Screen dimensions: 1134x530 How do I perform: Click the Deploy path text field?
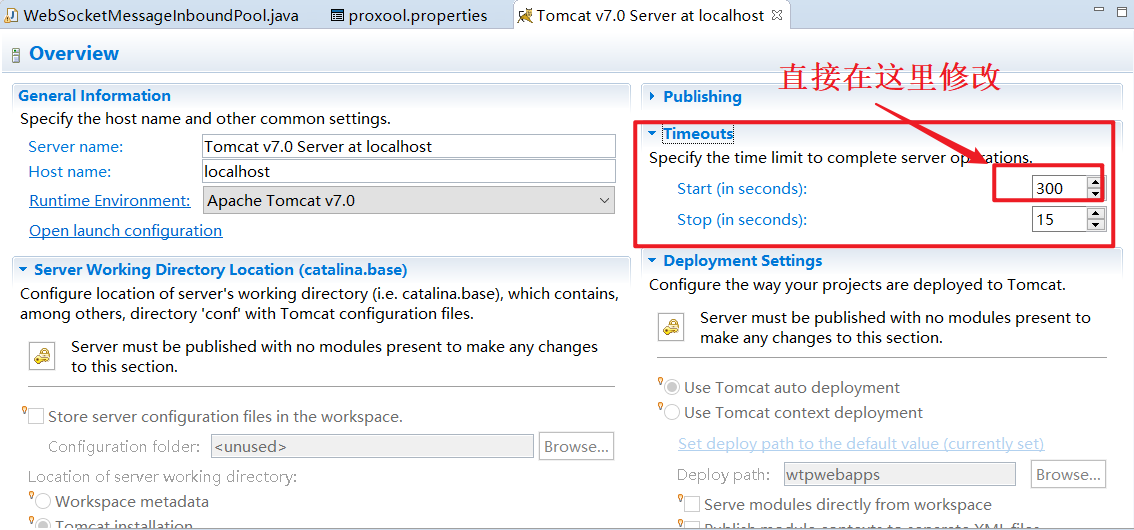click(x=900, y=474)
